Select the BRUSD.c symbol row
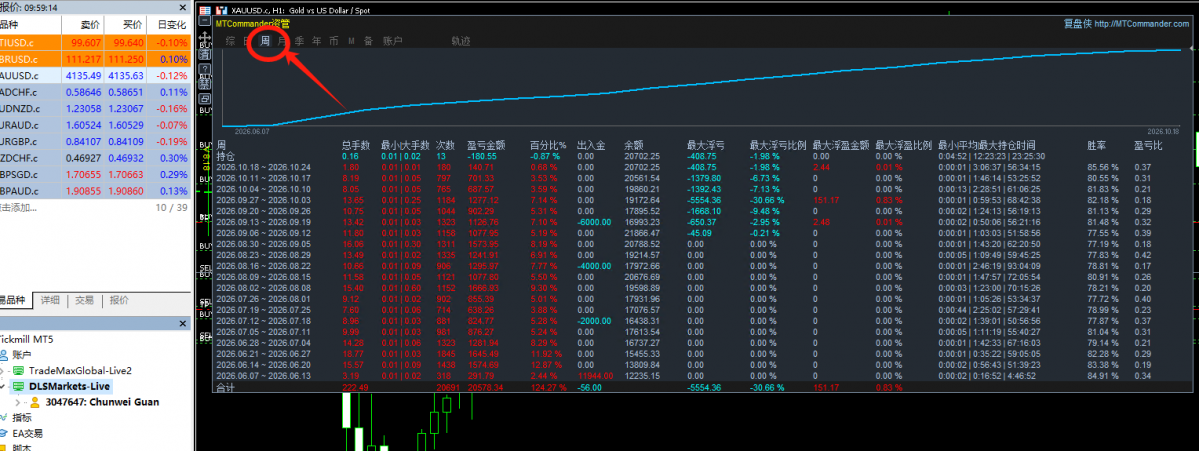1199x451 pixels. 95,59
